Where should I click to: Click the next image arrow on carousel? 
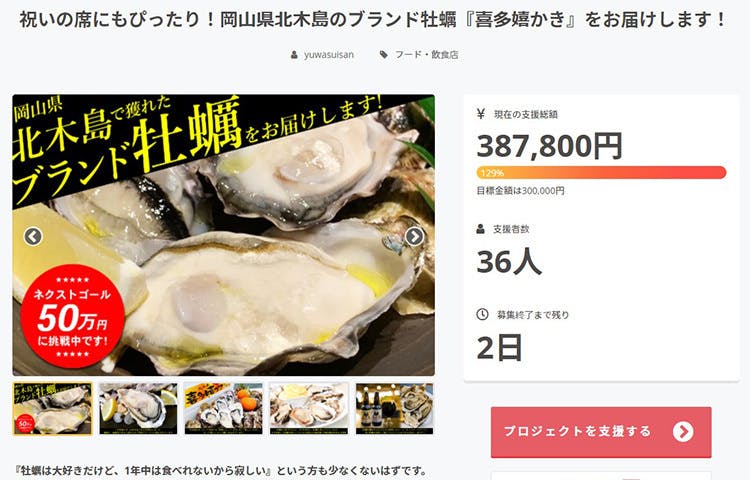(x=414, y=236)
